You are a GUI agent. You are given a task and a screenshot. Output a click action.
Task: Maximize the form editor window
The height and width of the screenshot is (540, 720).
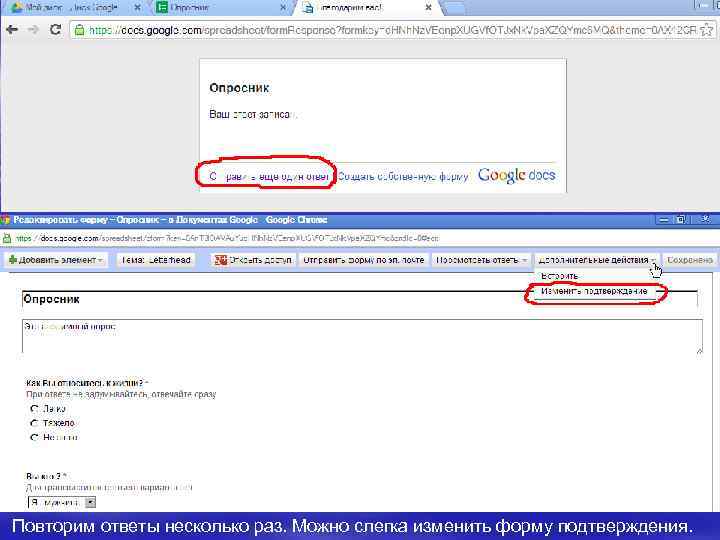click(x=681, y=220)
